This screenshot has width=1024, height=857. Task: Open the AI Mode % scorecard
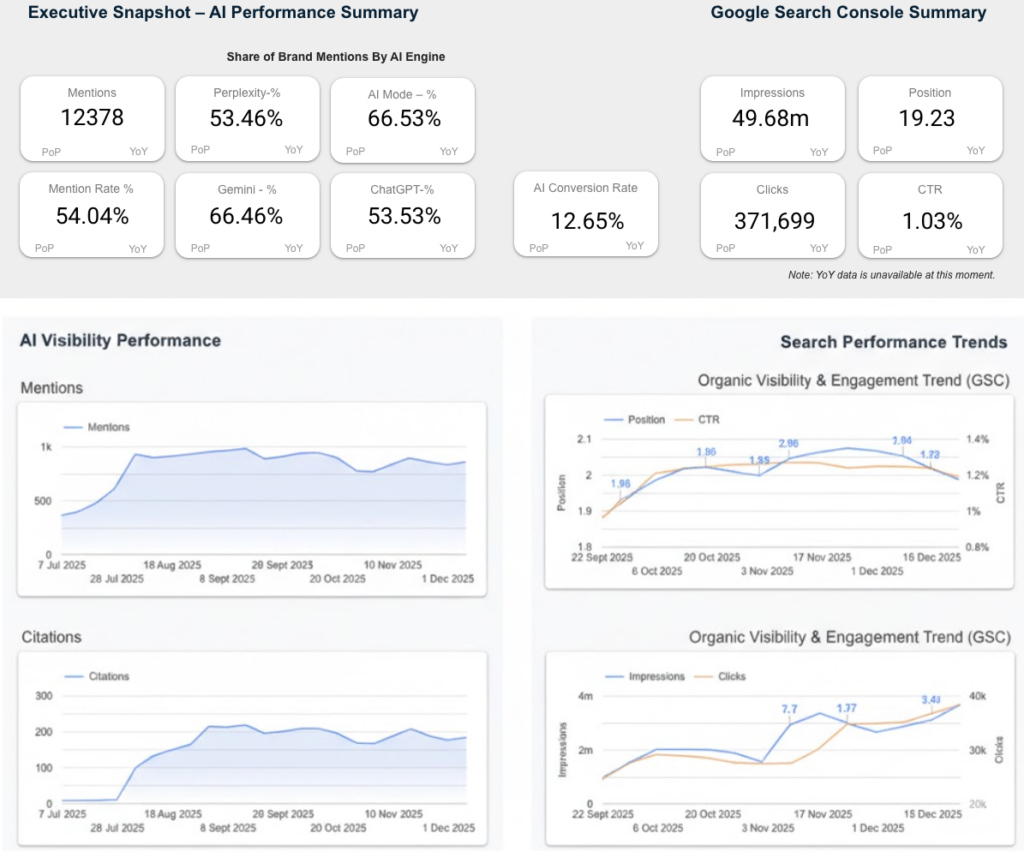click(x=401, y=118)
